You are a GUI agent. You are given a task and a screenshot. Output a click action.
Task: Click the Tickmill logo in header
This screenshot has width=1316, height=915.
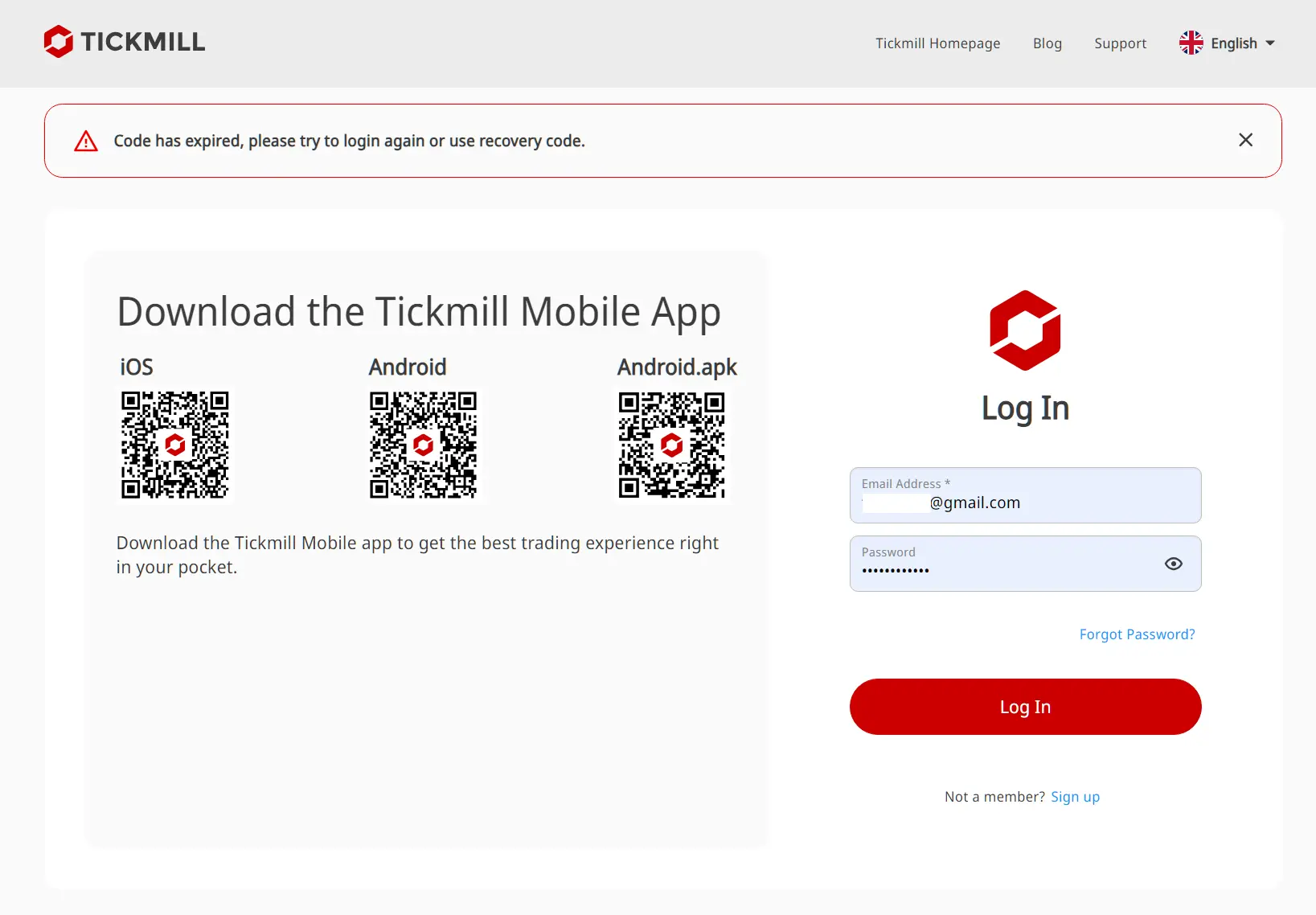(125, 42)
